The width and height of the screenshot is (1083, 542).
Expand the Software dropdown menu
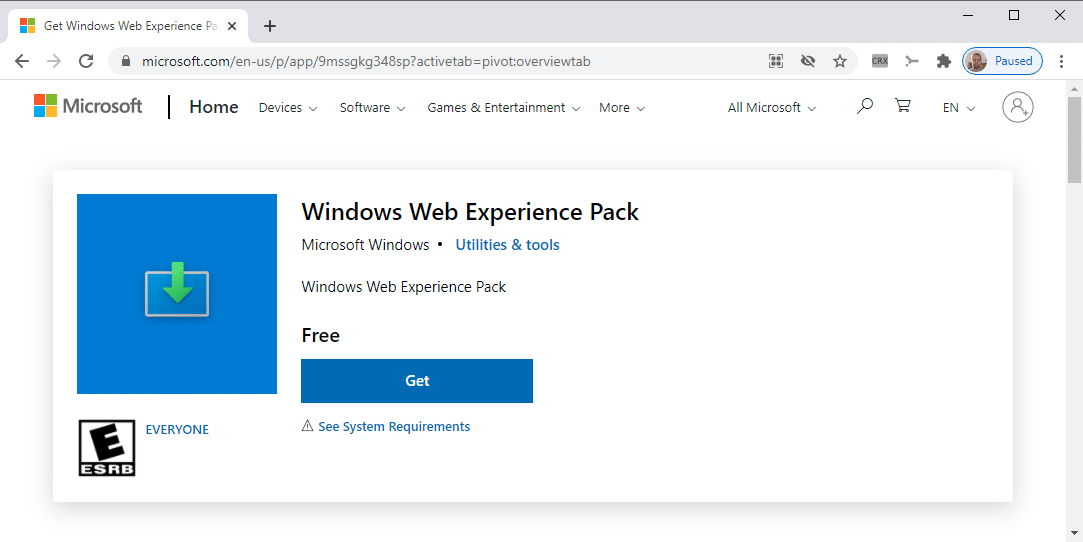point(372,108)
